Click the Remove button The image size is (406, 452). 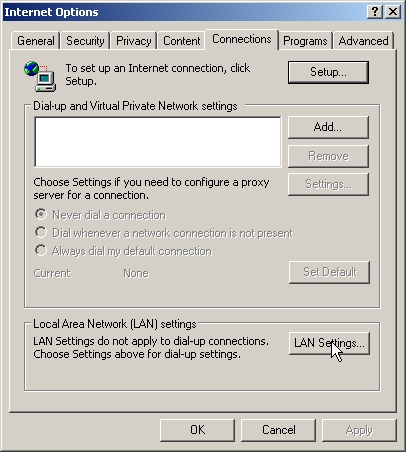[328, 156]
